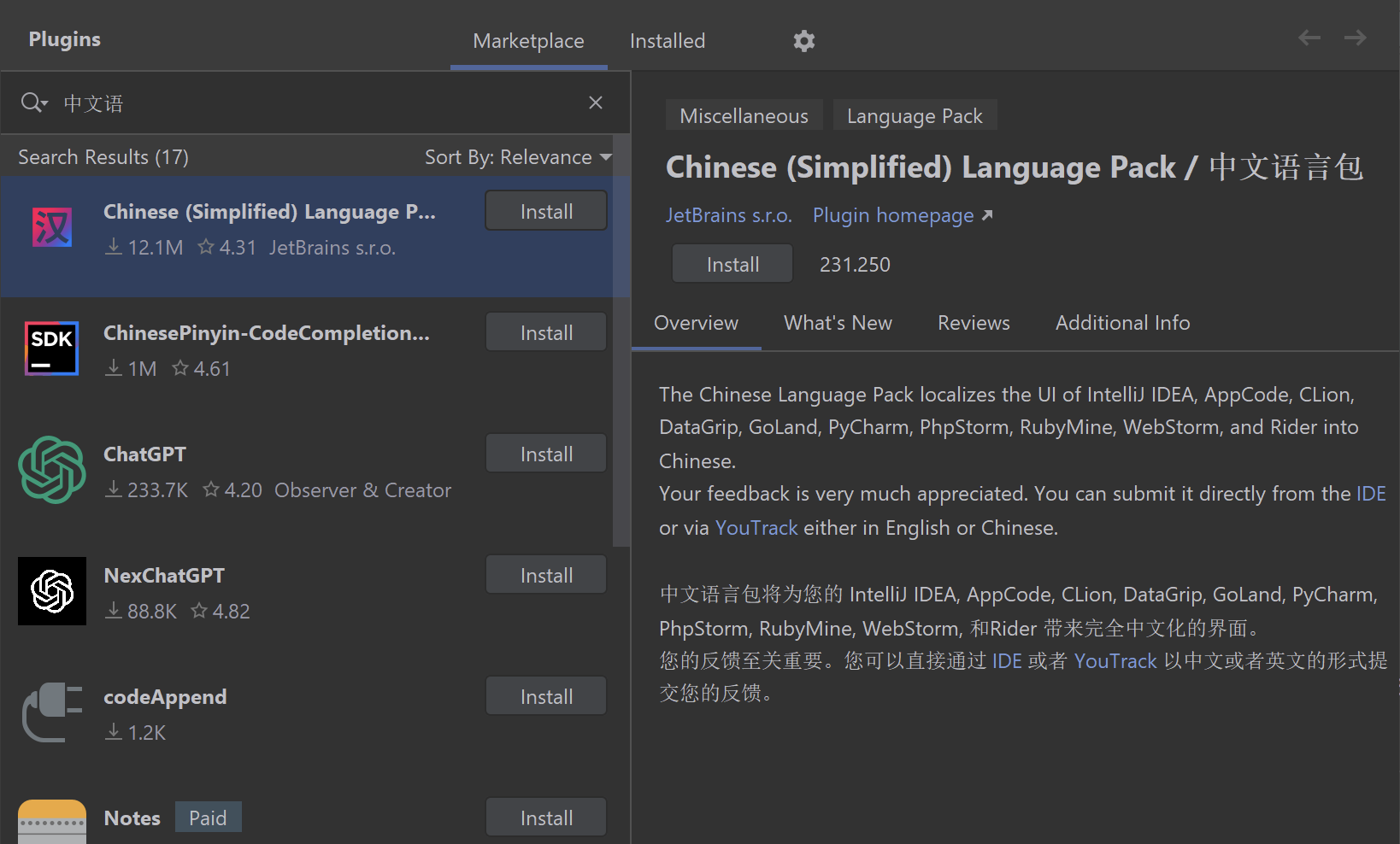1400x844 pixels.
Task: Click the JetBrains s.r.o. vendor link
Action: pyautogui.click(x=728, y=215)
